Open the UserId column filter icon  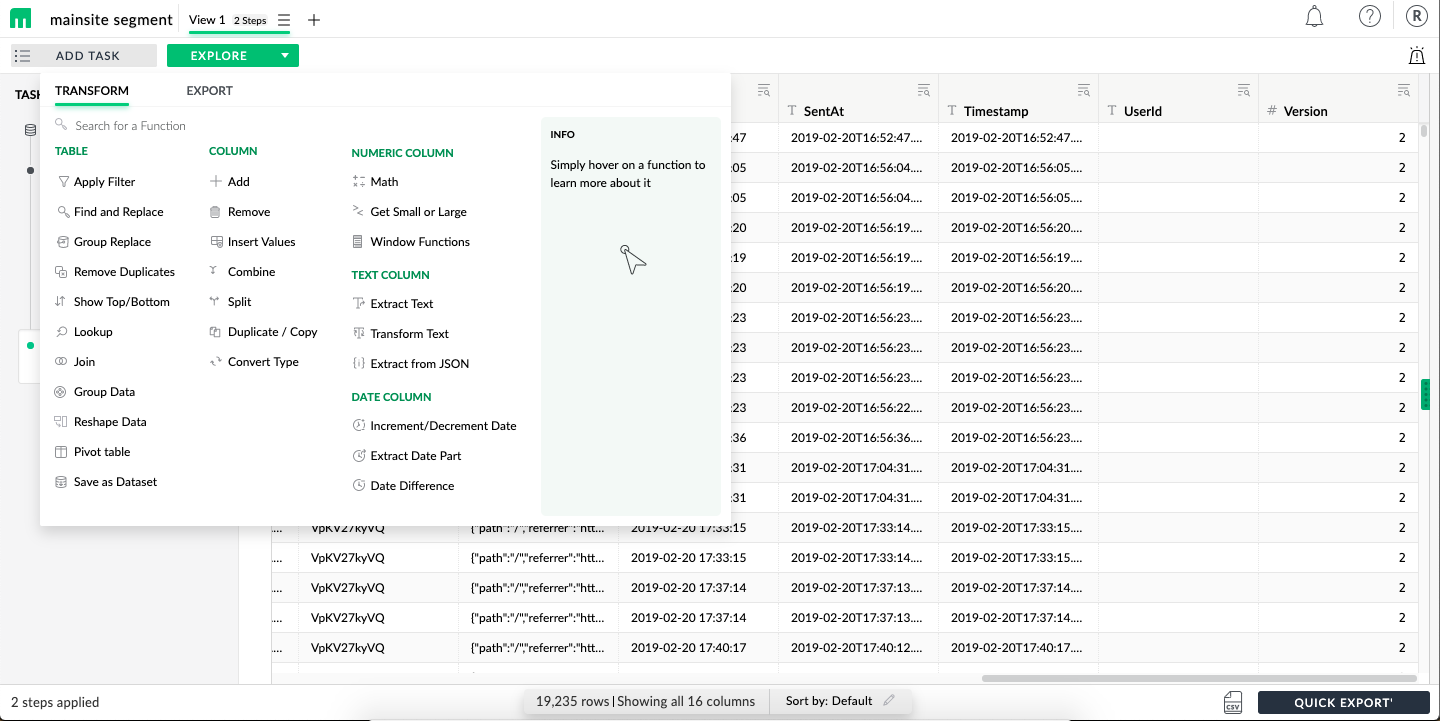[1243, 91]
